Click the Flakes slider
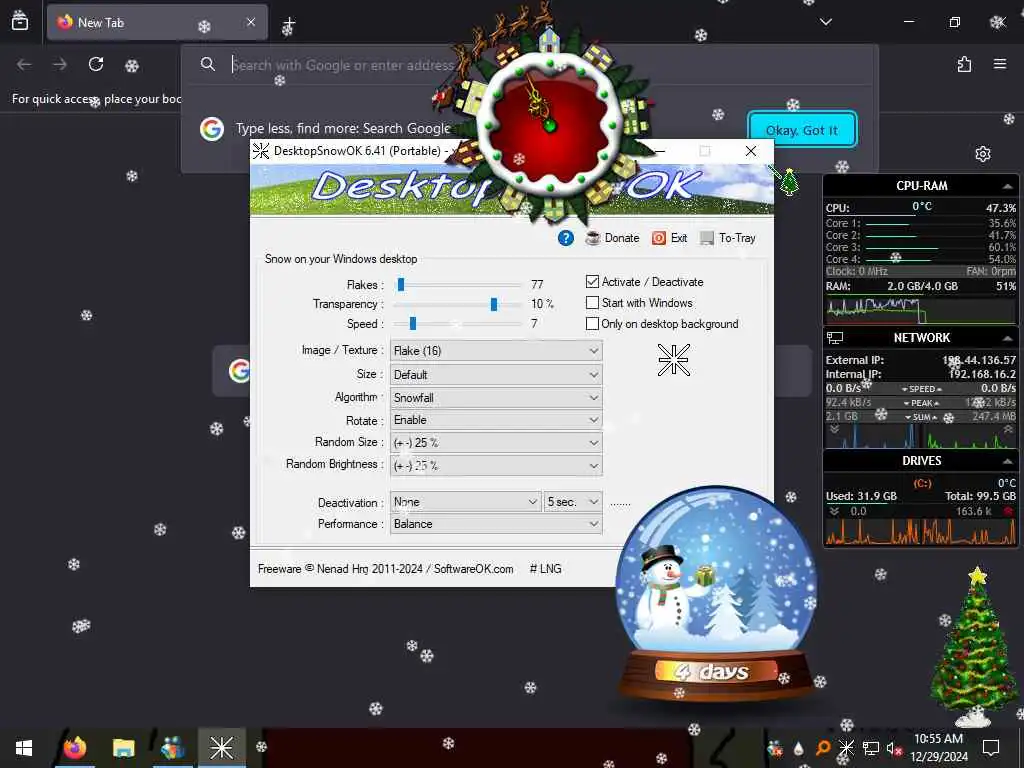Viewport: 1024px width, 768px height. coord(458,285)
